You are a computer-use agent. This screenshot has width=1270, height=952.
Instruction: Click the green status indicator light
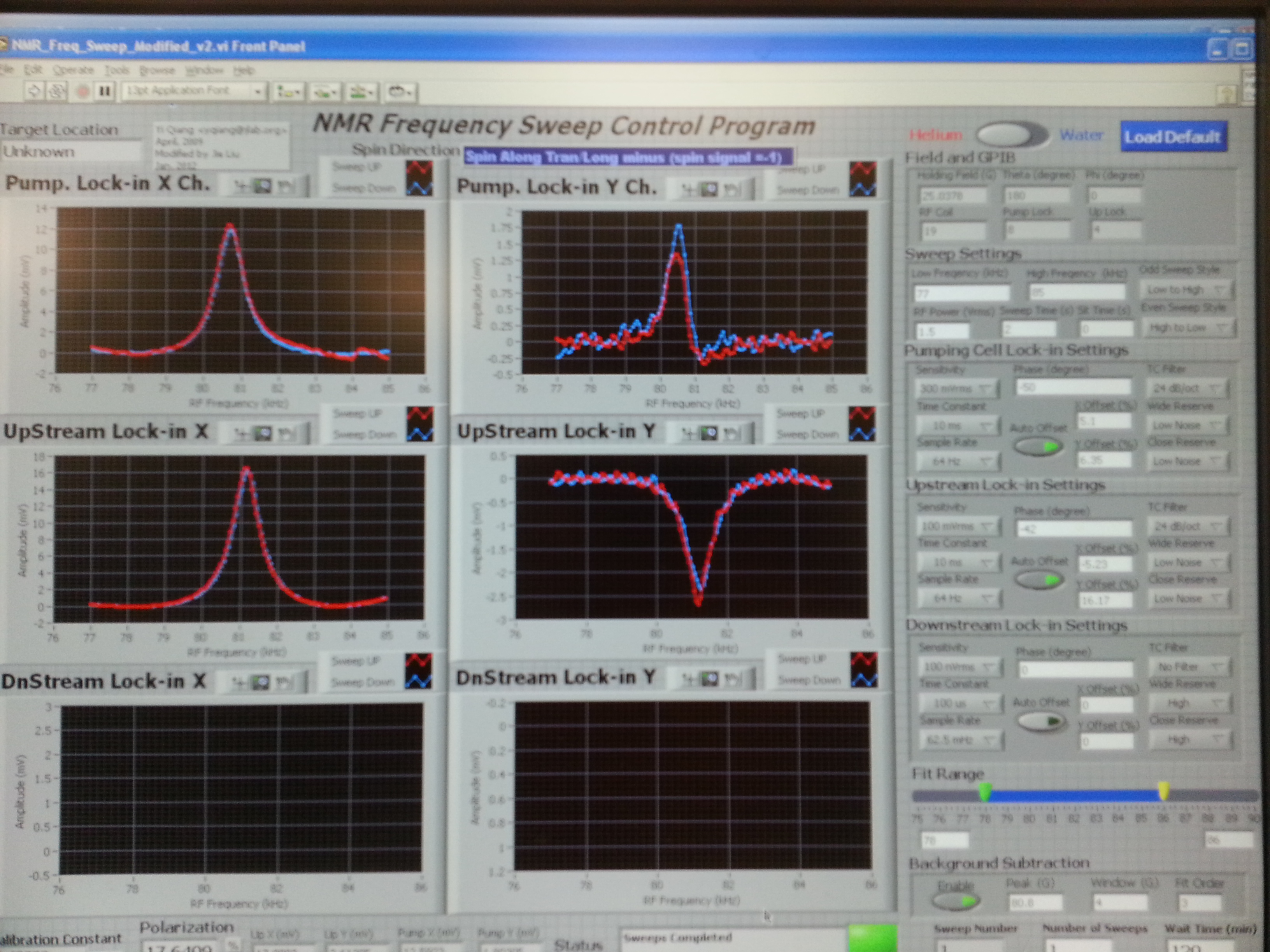pyautogui.click(x=872, y=938)
